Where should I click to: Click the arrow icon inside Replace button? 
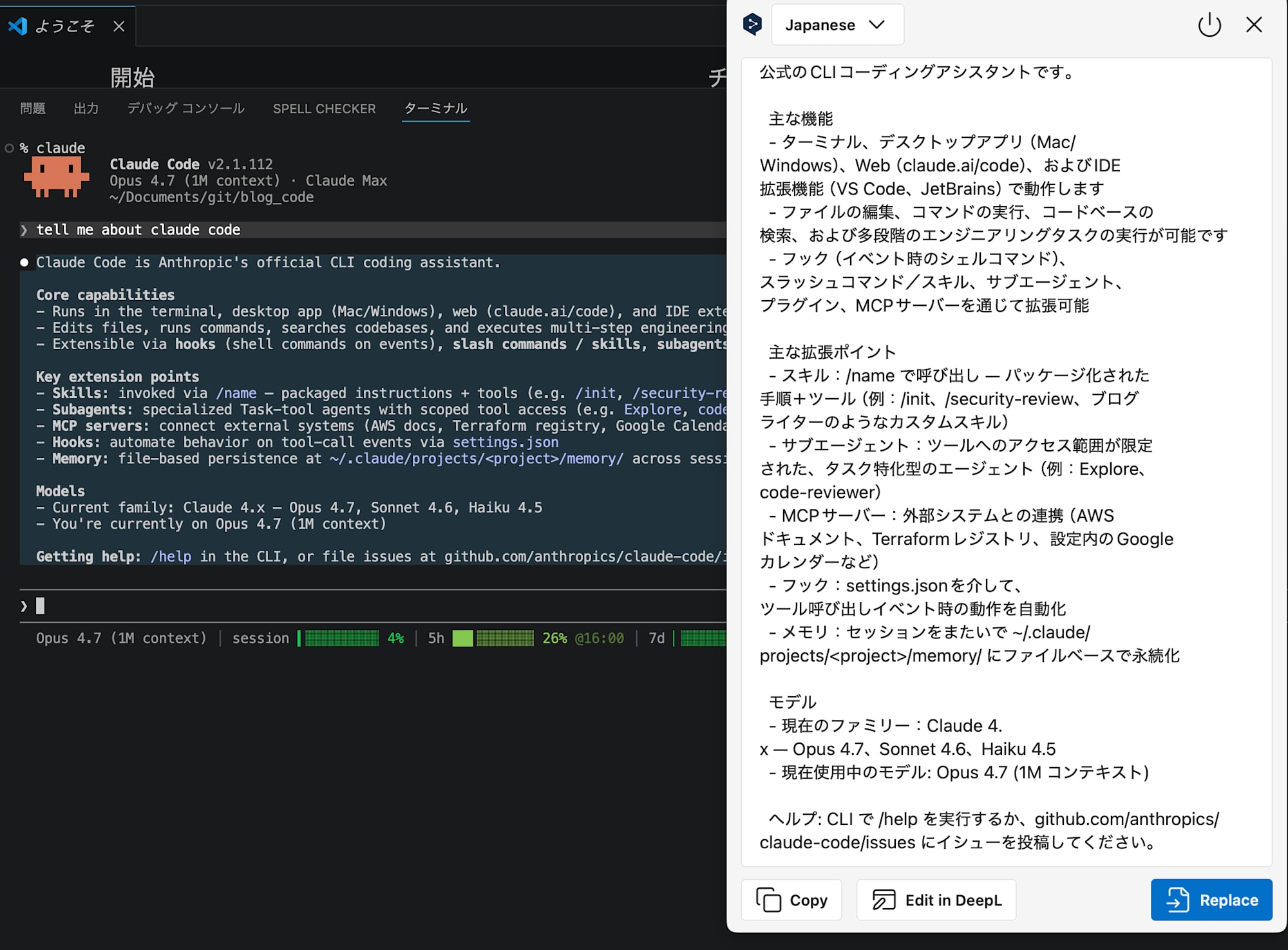[x=1179, y=900]
